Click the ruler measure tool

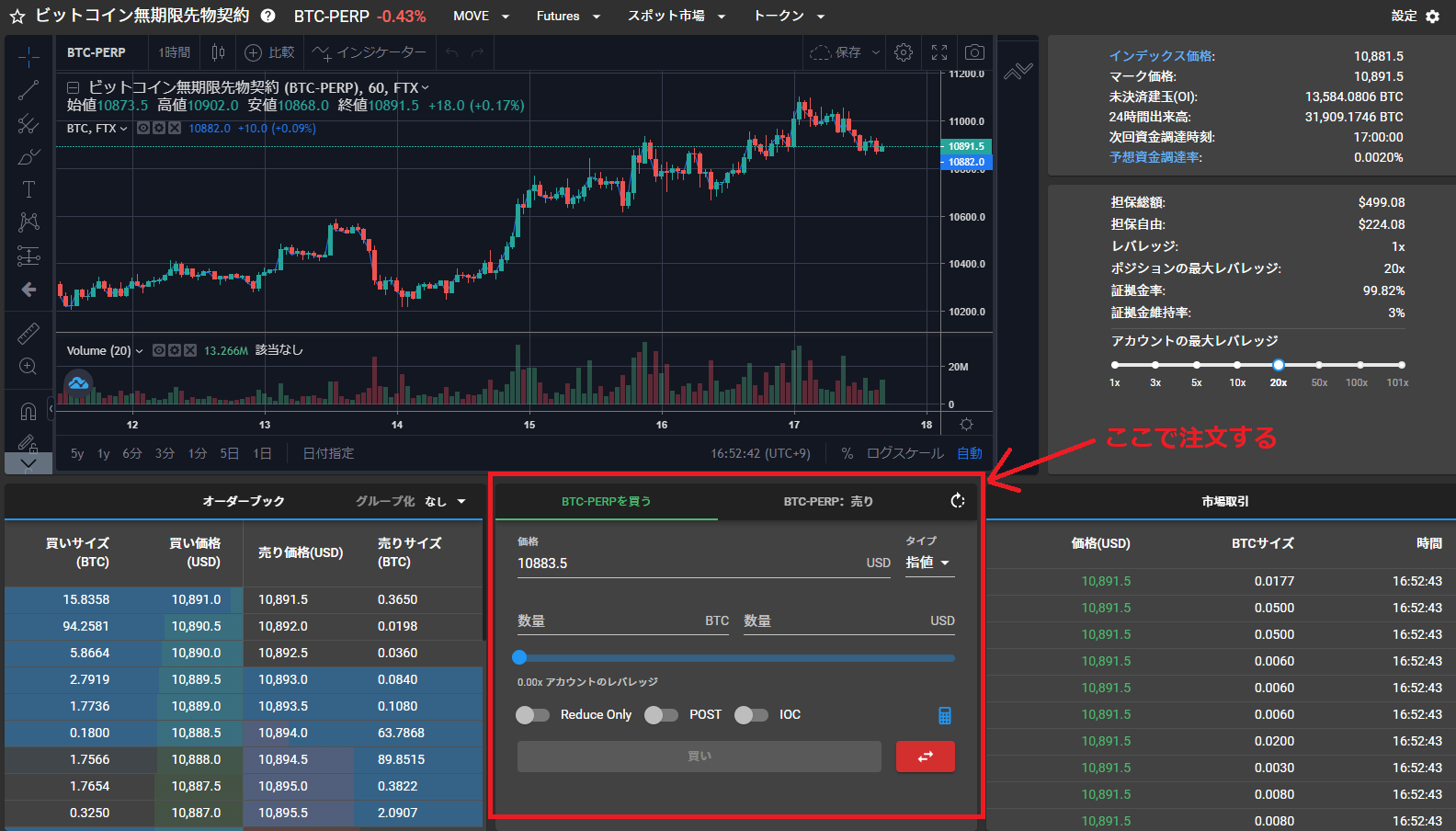click(28, 333)
